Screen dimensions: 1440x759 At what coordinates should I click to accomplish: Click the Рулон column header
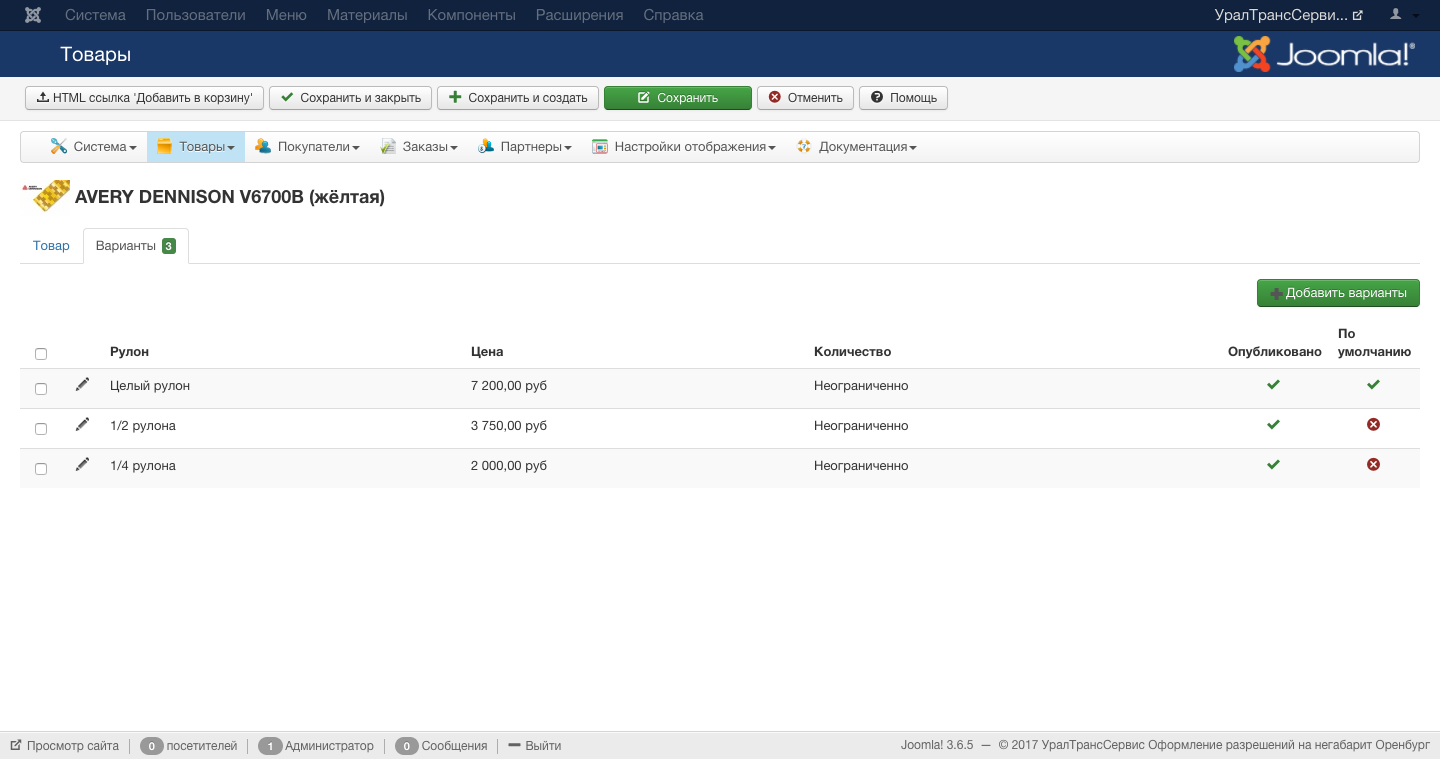click(129, 351)
